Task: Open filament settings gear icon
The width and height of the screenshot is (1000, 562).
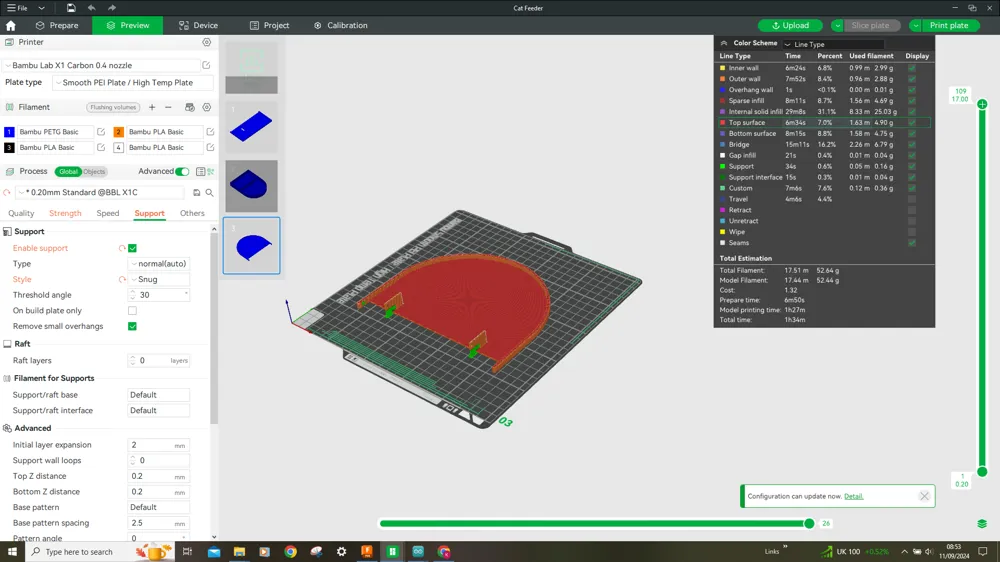Action: [207, 107]
